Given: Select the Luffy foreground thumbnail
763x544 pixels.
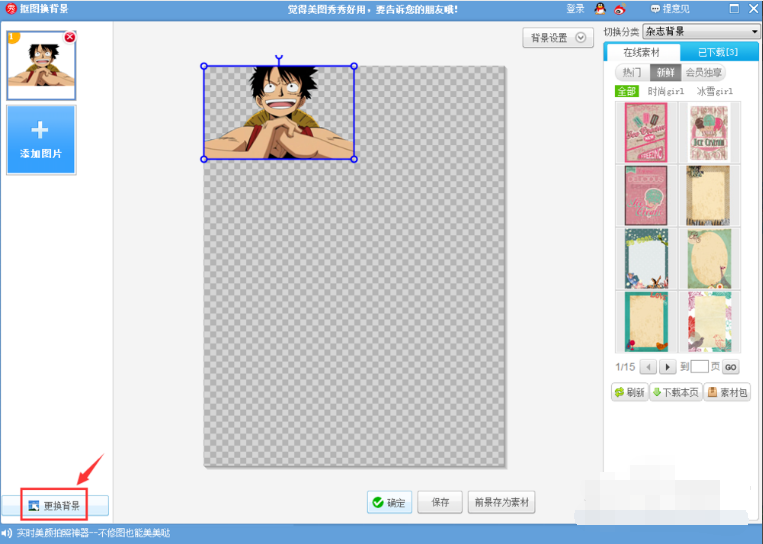Looking at the screenshot, I should [x=41, y=66].
